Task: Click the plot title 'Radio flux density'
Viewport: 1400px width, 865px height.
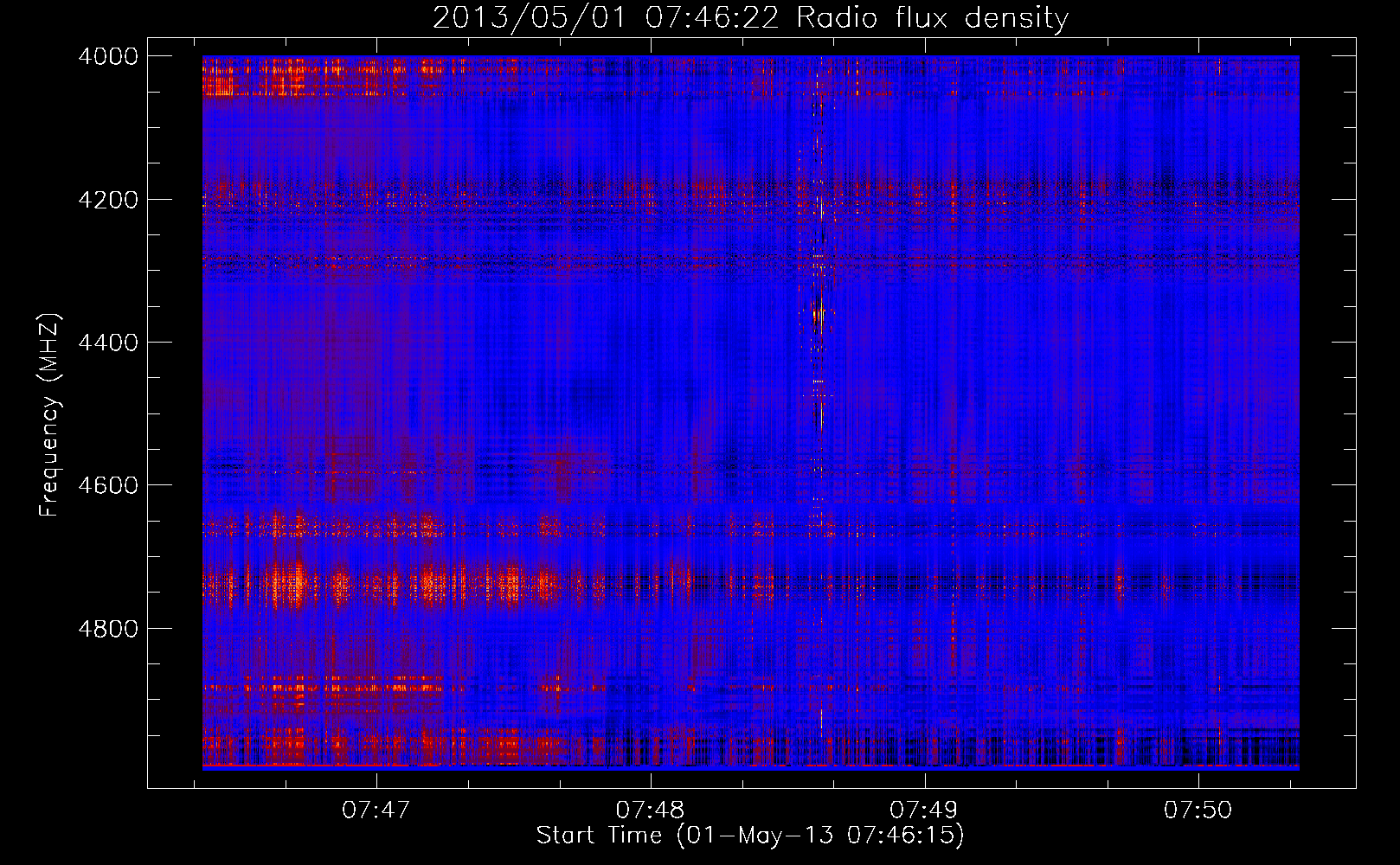Action: 933,18
